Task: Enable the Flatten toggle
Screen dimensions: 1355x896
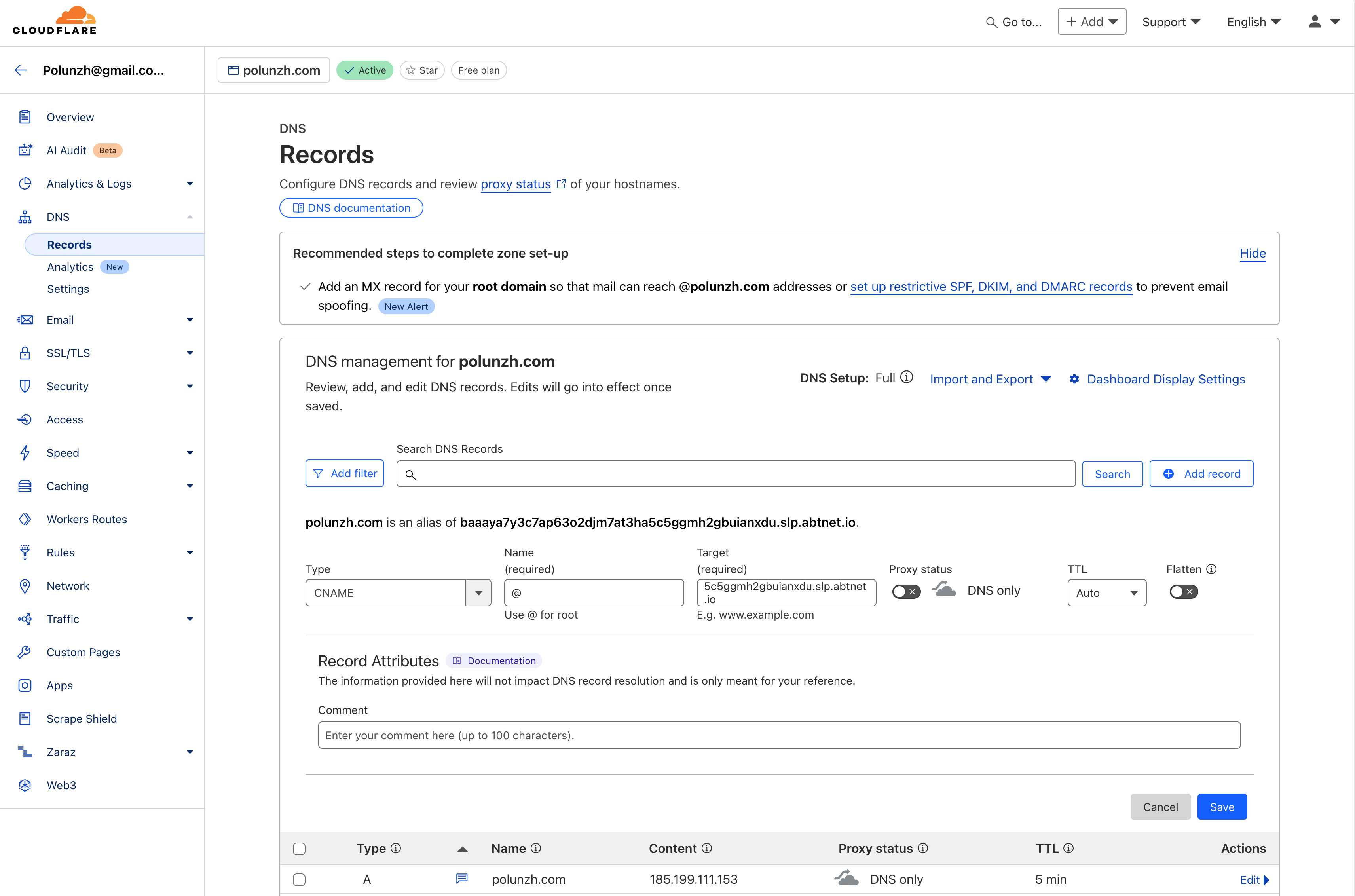Action: [x=1183, y=591]
